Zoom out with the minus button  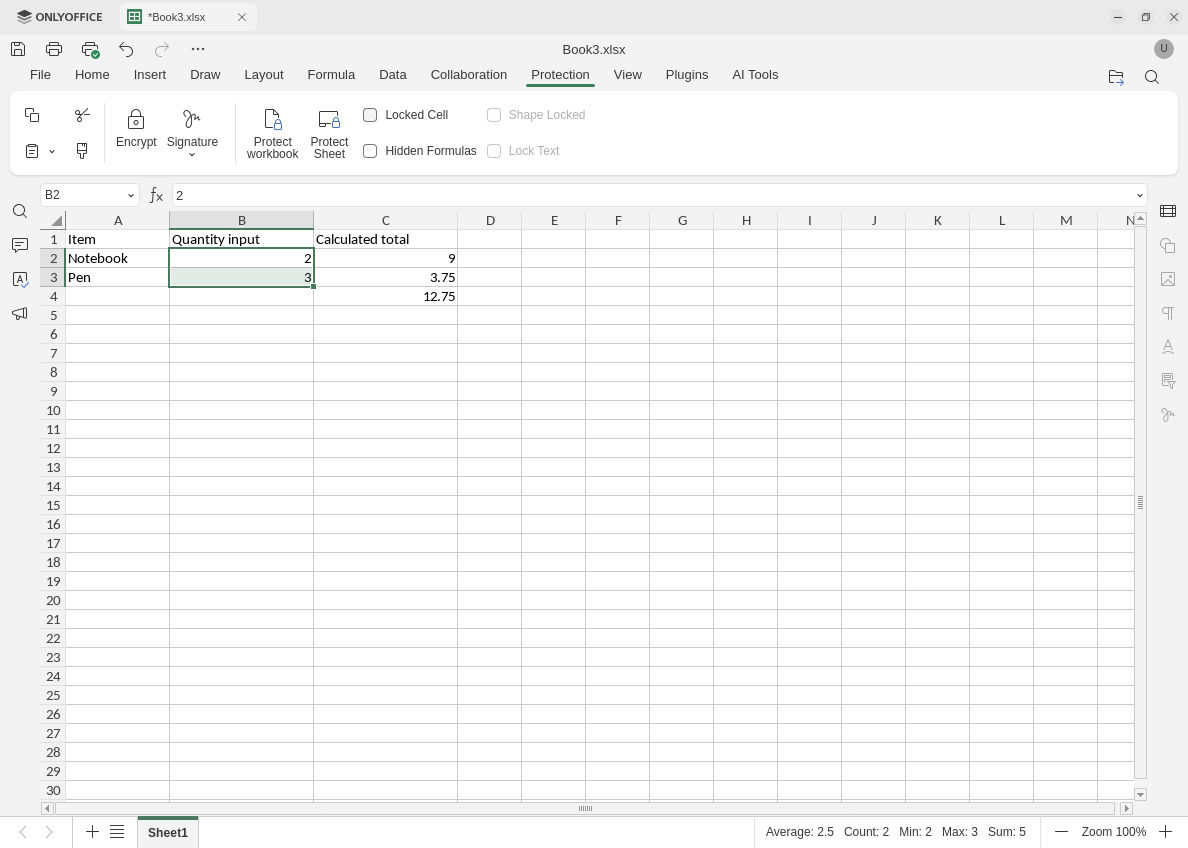tap(1061, 832)
